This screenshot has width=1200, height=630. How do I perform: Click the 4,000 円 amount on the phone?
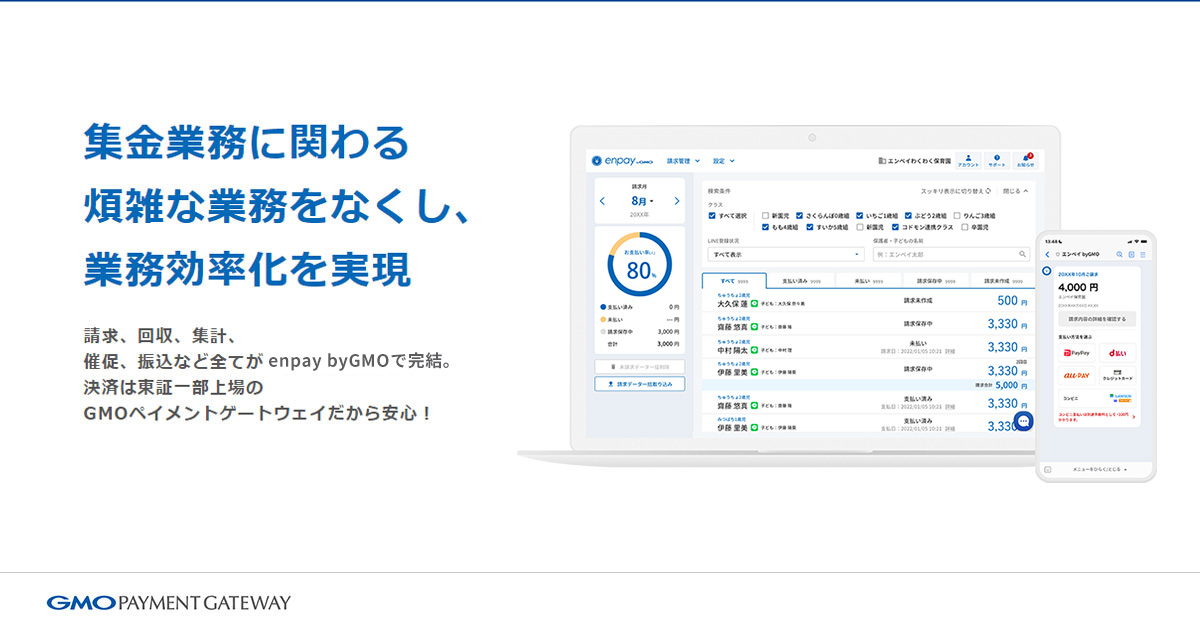[x=1077, y=287]
